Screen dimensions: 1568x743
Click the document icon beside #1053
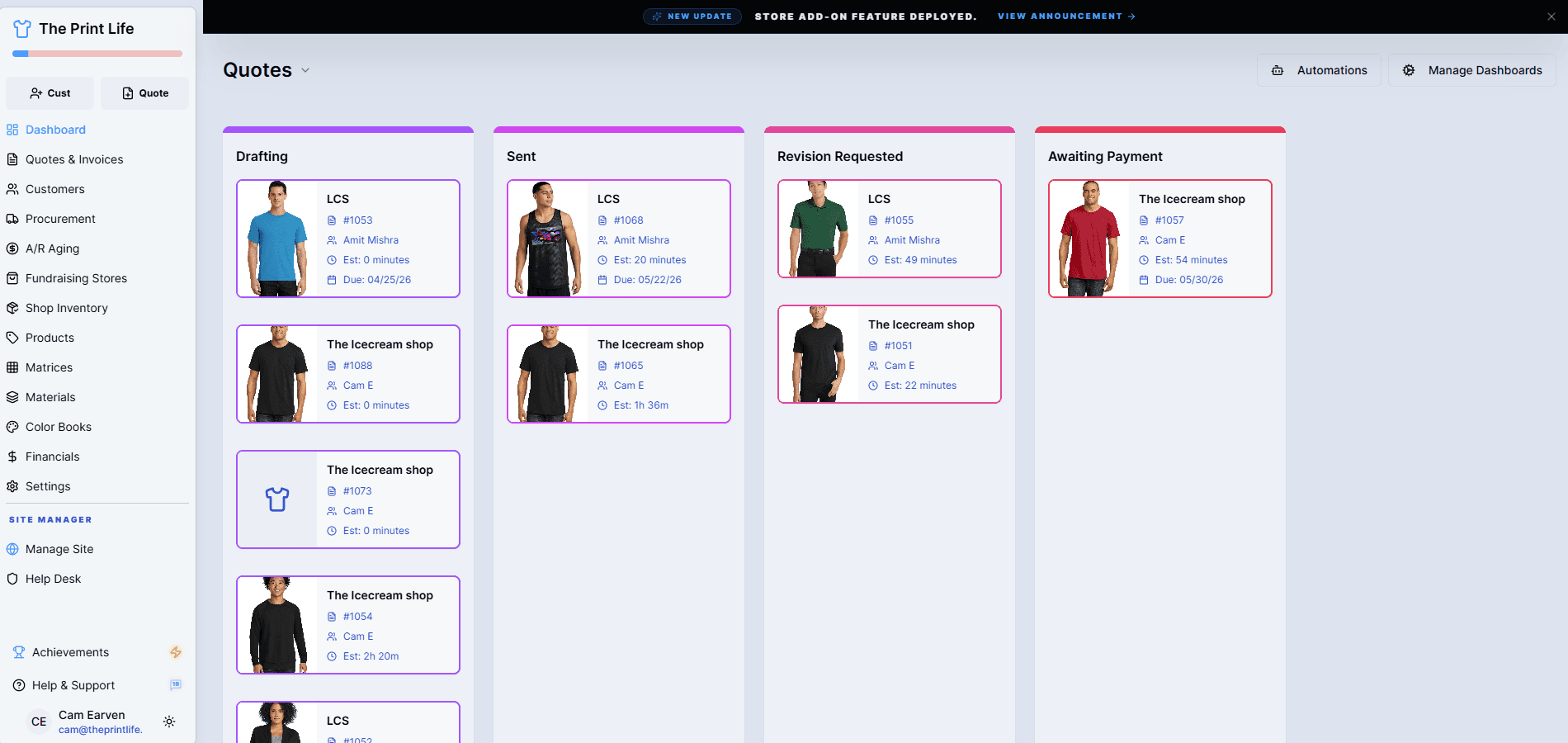pos(332,220)
